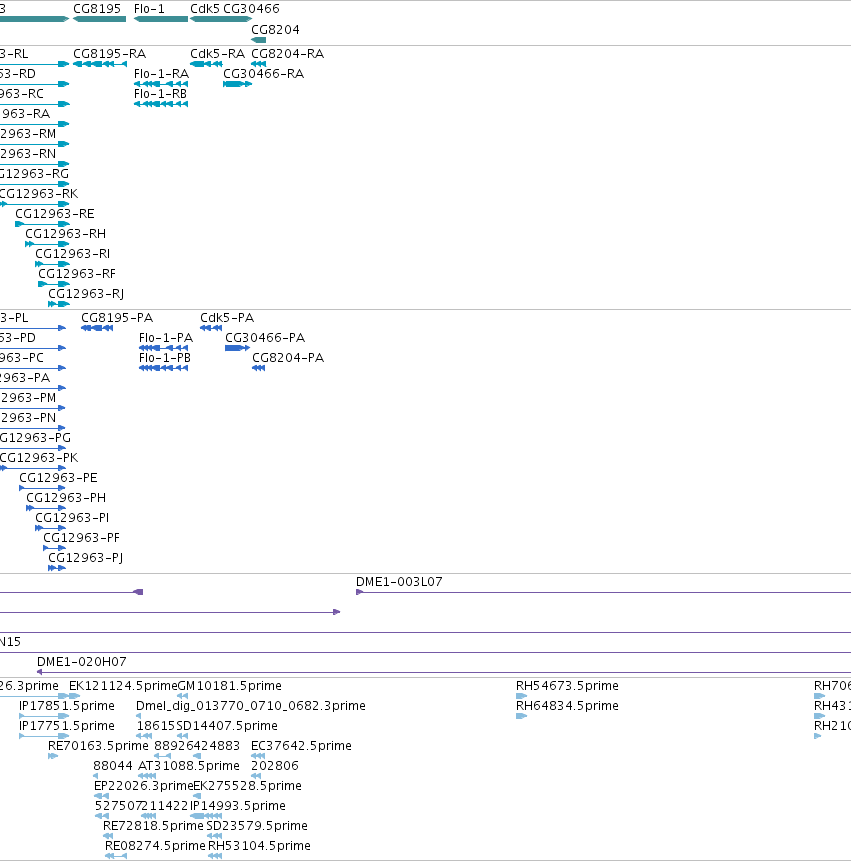Select protein CG12963-PH
851x861 pixels.
[46, 508]
